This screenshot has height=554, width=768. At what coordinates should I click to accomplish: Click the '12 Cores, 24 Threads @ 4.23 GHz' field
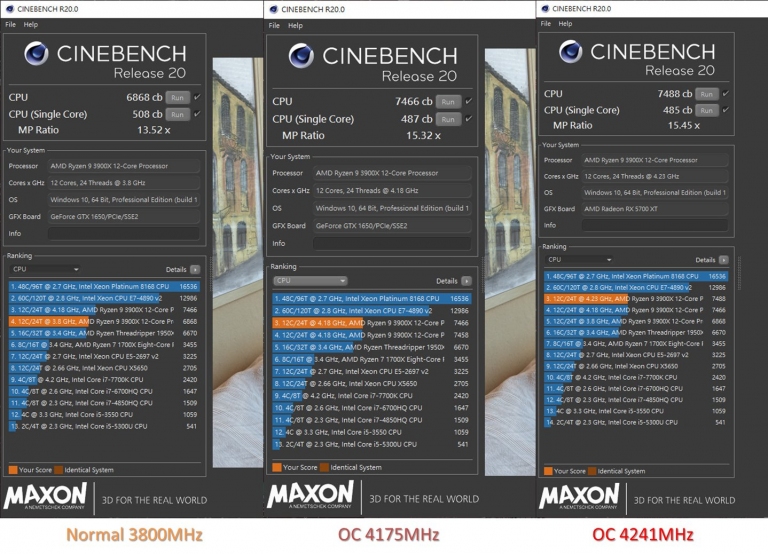tap(654, 176)
